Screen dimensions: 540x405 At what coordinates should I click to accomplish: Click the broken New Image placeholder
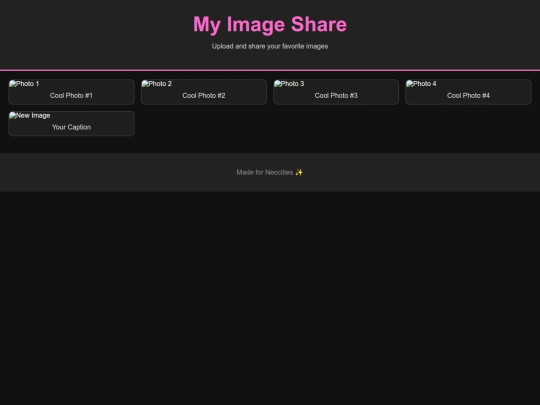(x=30, y=115)
